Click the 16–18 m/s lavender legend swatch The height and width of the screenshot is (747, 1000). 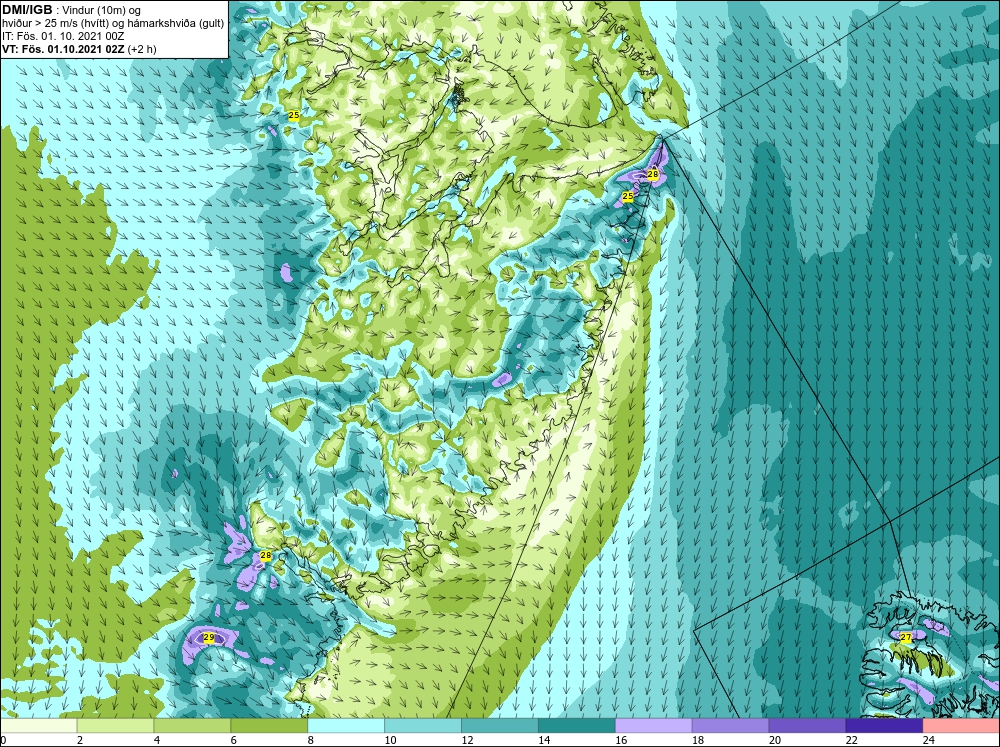654,726
